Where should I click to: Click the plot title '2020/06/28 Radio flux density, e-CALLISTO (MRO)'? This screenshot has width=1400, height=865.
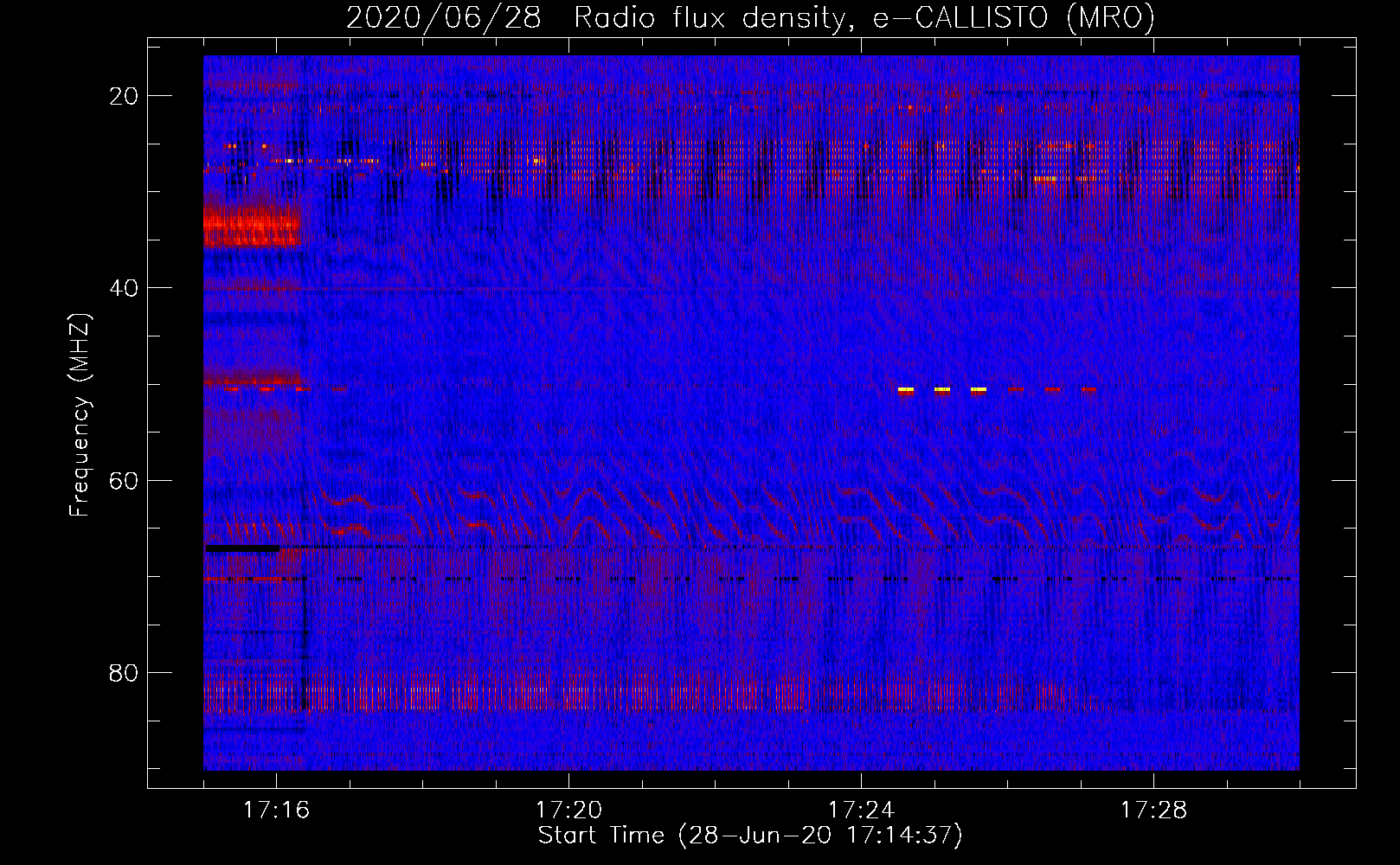pyautogui.click(x=750, y=17)
